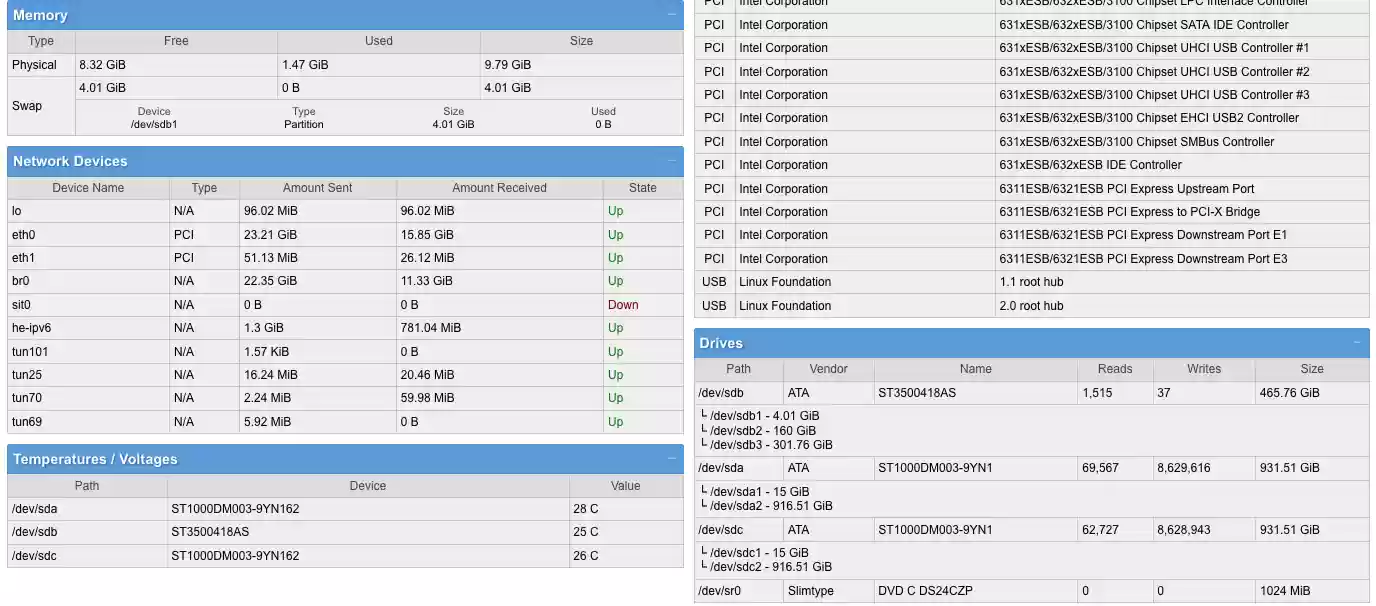Image resolution: width=1376 pixels, height=606 pixels.
Task: Collapse the Memory panel using its minus icon
Action: coord(671,15)
